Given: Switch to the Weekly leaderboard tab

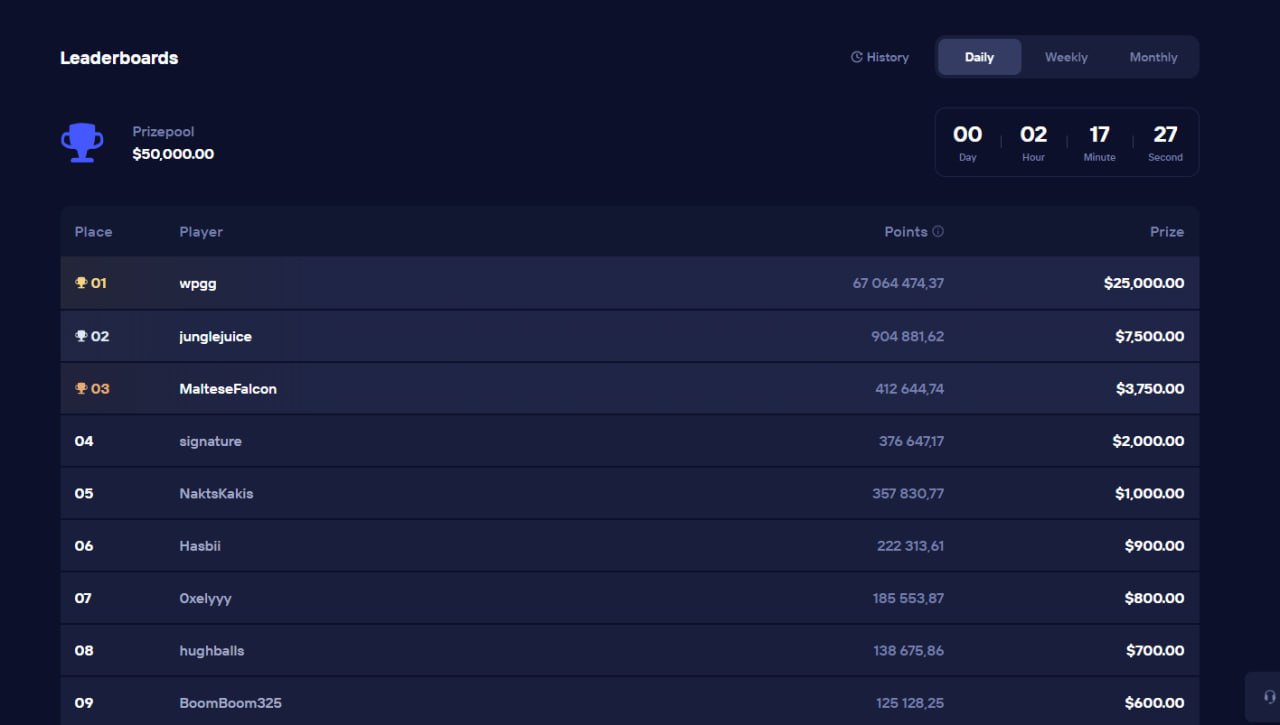Looking at the screenshot, I should tap(1066, 58).
